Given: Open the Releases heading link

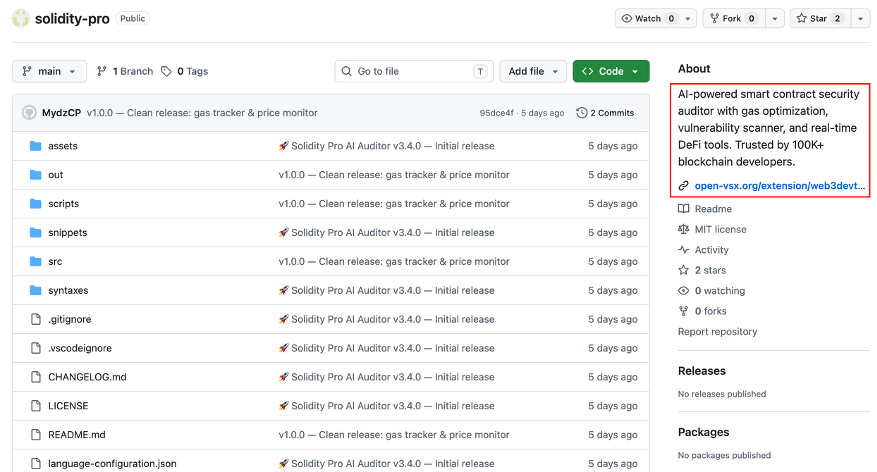Looking at the screenshot, I should click(701, 371).
